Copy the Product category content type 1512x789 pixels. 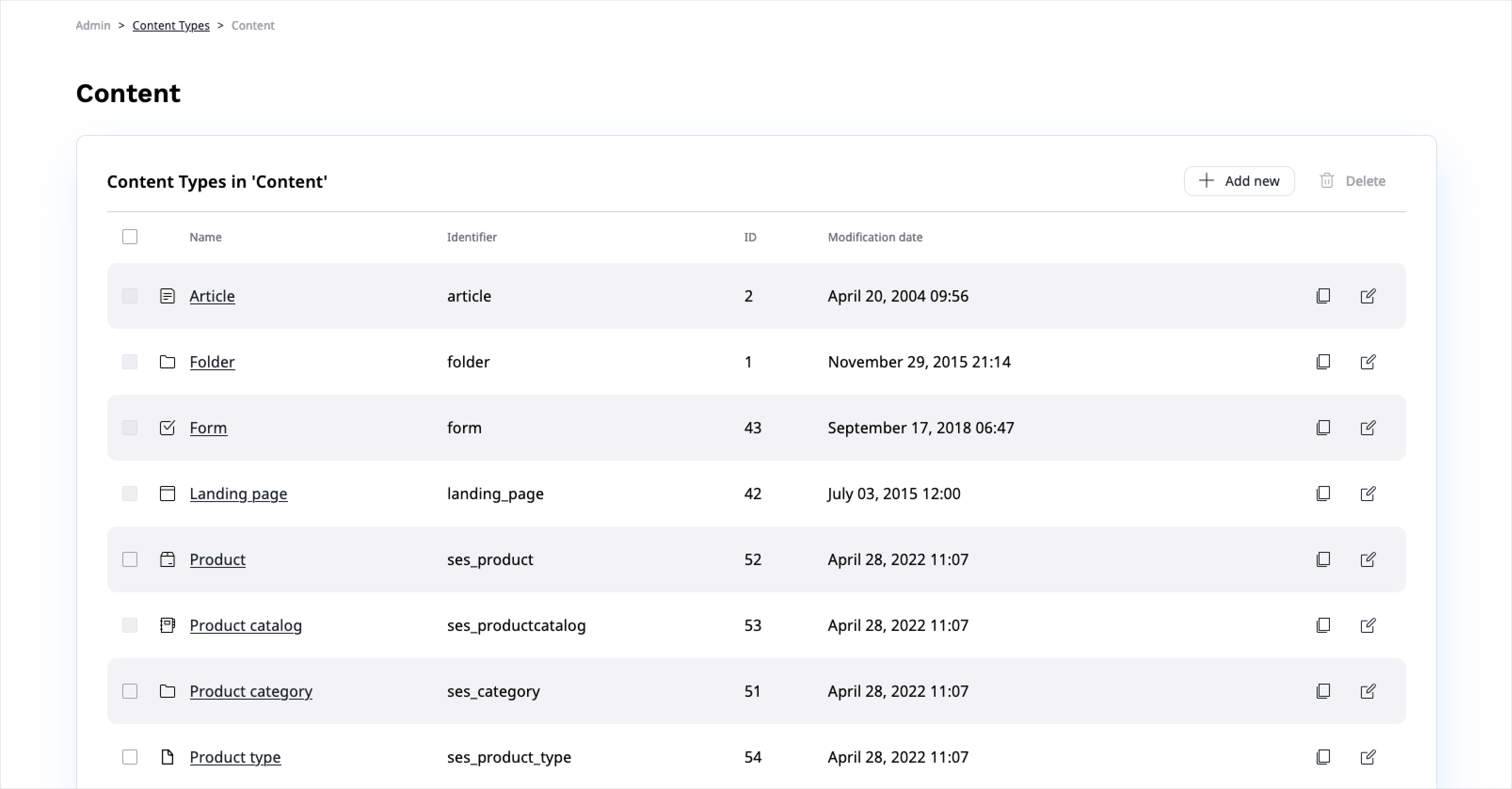(1323, 691)
